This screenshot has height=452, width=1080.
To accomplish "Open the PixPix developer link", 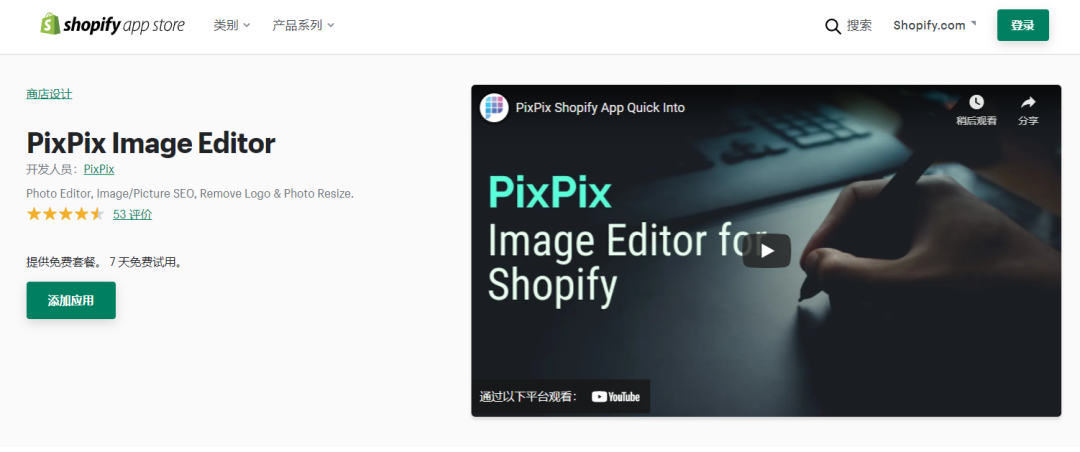I will click(98, 170).
